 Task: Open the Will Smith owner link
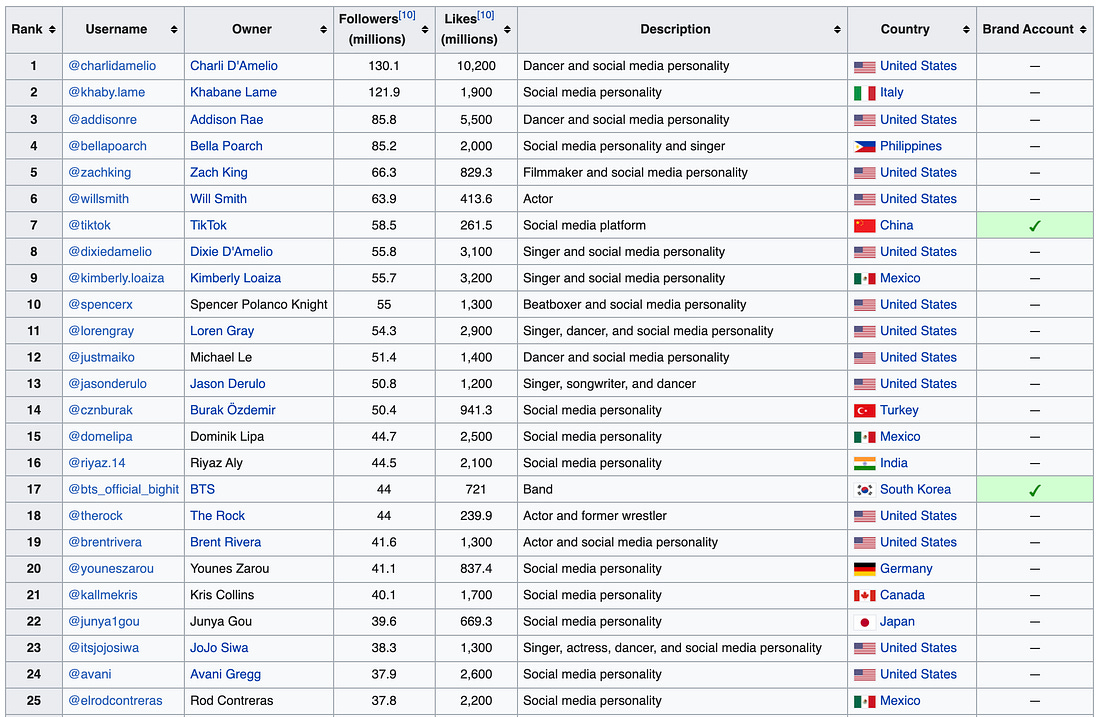coord(218,199)
